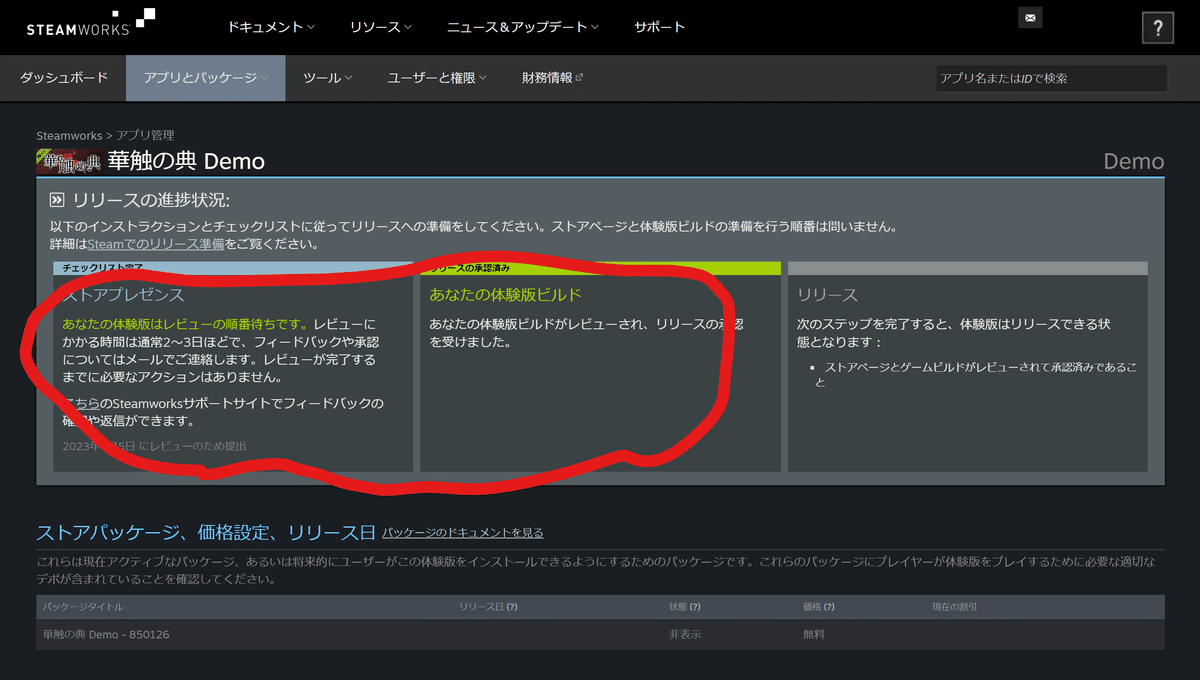
Task: Open the リソース dropdown menu
Action: pyautogui.click(x=381, y=27)
